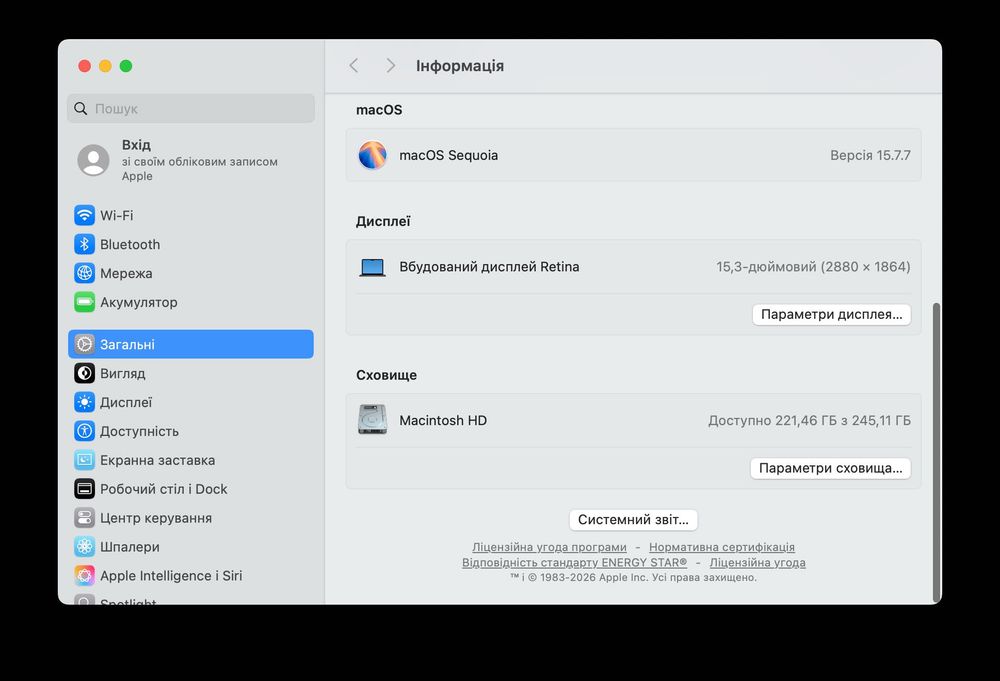
Task: Click the Apple Intelligence і Siri icon
Action: click(84, 576)
